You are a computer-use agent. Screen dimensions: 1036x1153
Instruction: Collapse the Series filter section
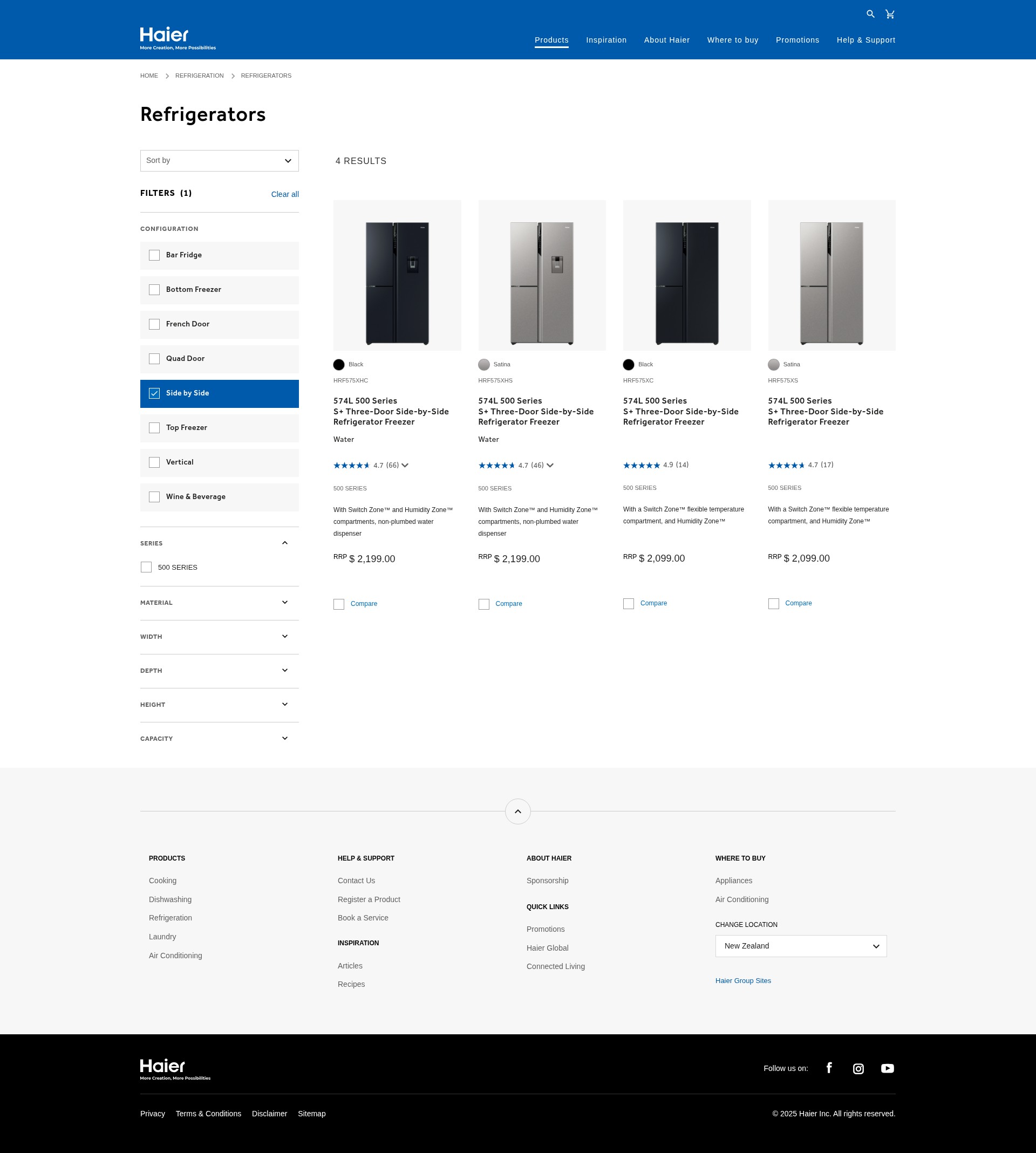coord(284,543)
